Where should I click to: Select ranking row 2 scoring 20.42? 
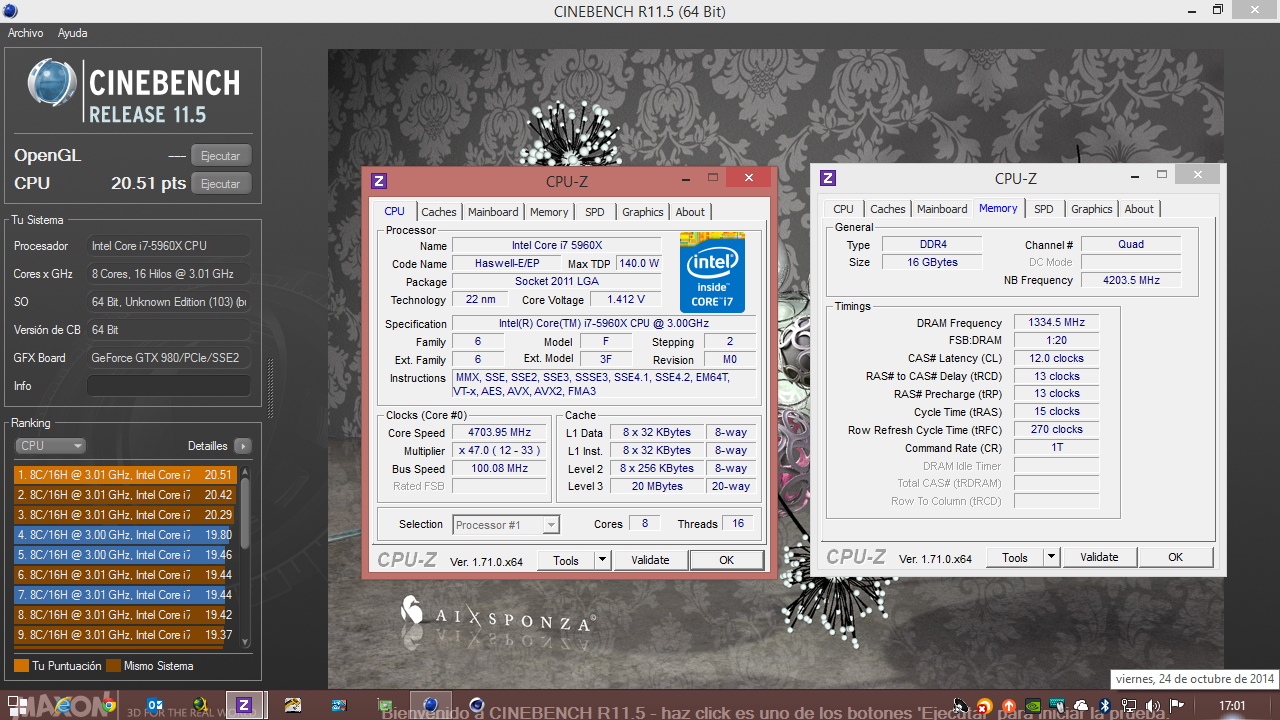coord(125,495)
